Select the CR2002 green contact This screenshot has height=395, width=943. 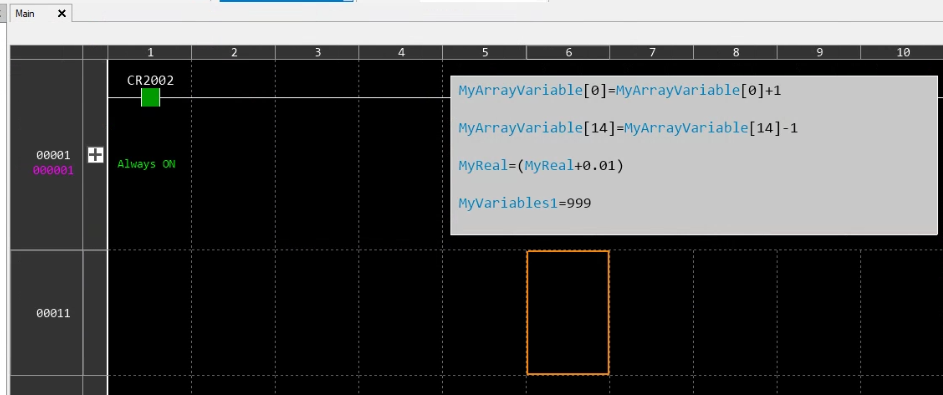(150, 97)
